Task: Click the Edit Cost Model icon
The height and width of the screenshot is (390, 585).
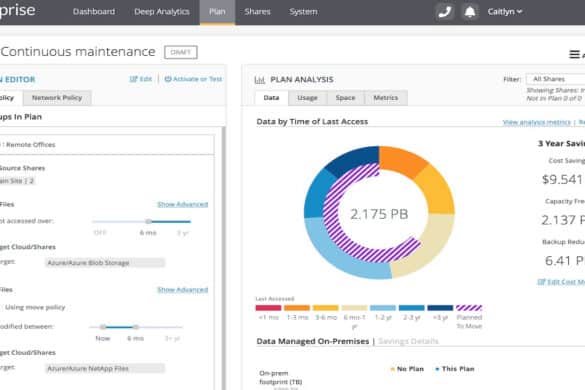Action: pyautogui.click(x=541, y=282)
